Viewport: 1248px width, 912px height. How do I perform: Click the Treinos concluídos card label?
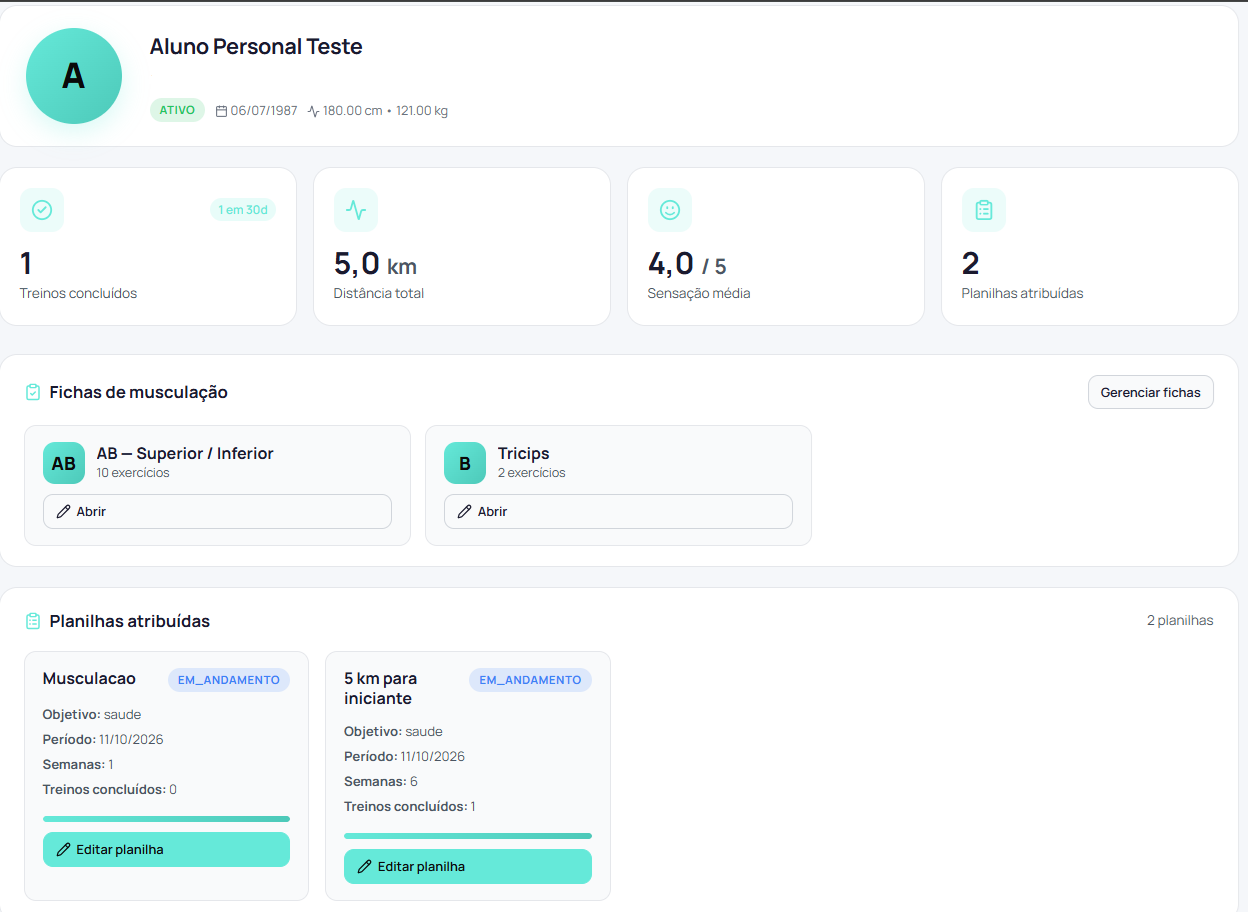tap(78, 294)
